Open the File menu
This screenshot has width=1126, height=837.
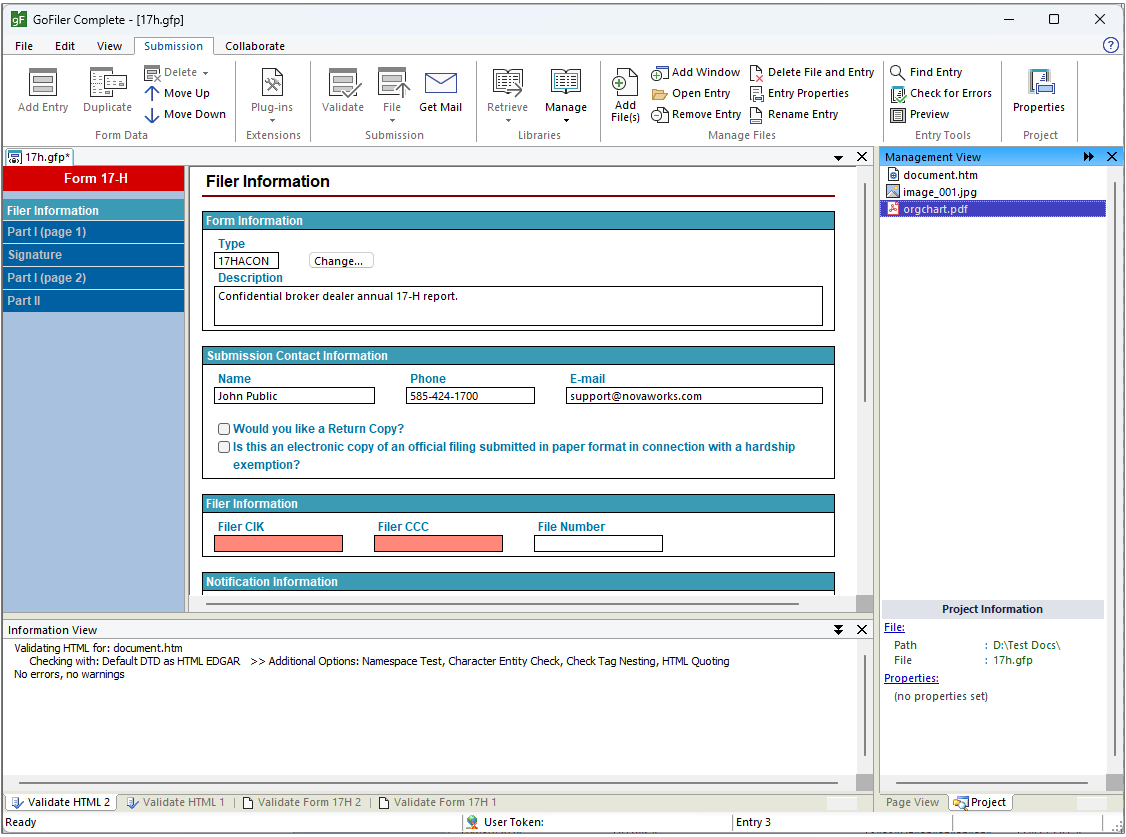pos(24,46)
